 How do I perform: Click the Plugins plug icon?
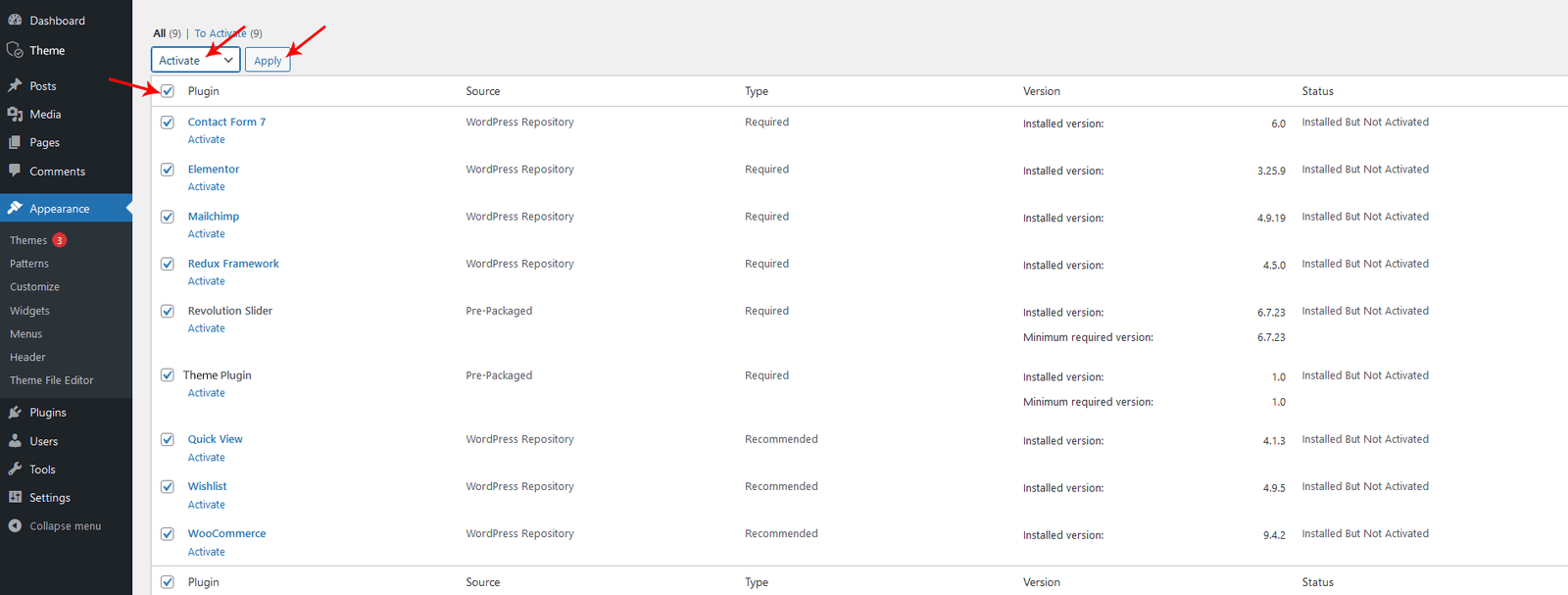click(15, 413)
